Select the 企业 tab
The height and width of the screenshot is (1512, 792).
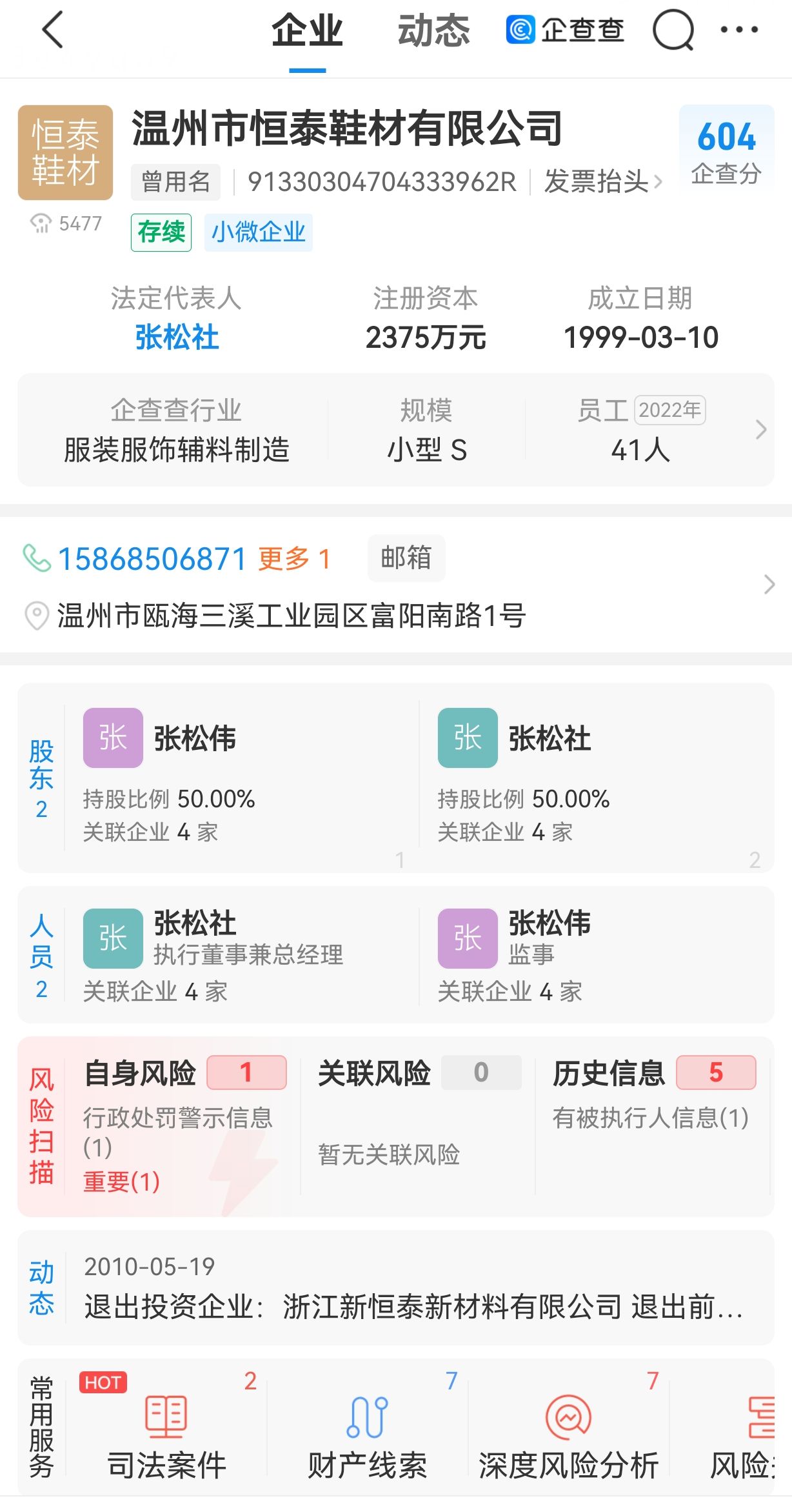point(307,31)
